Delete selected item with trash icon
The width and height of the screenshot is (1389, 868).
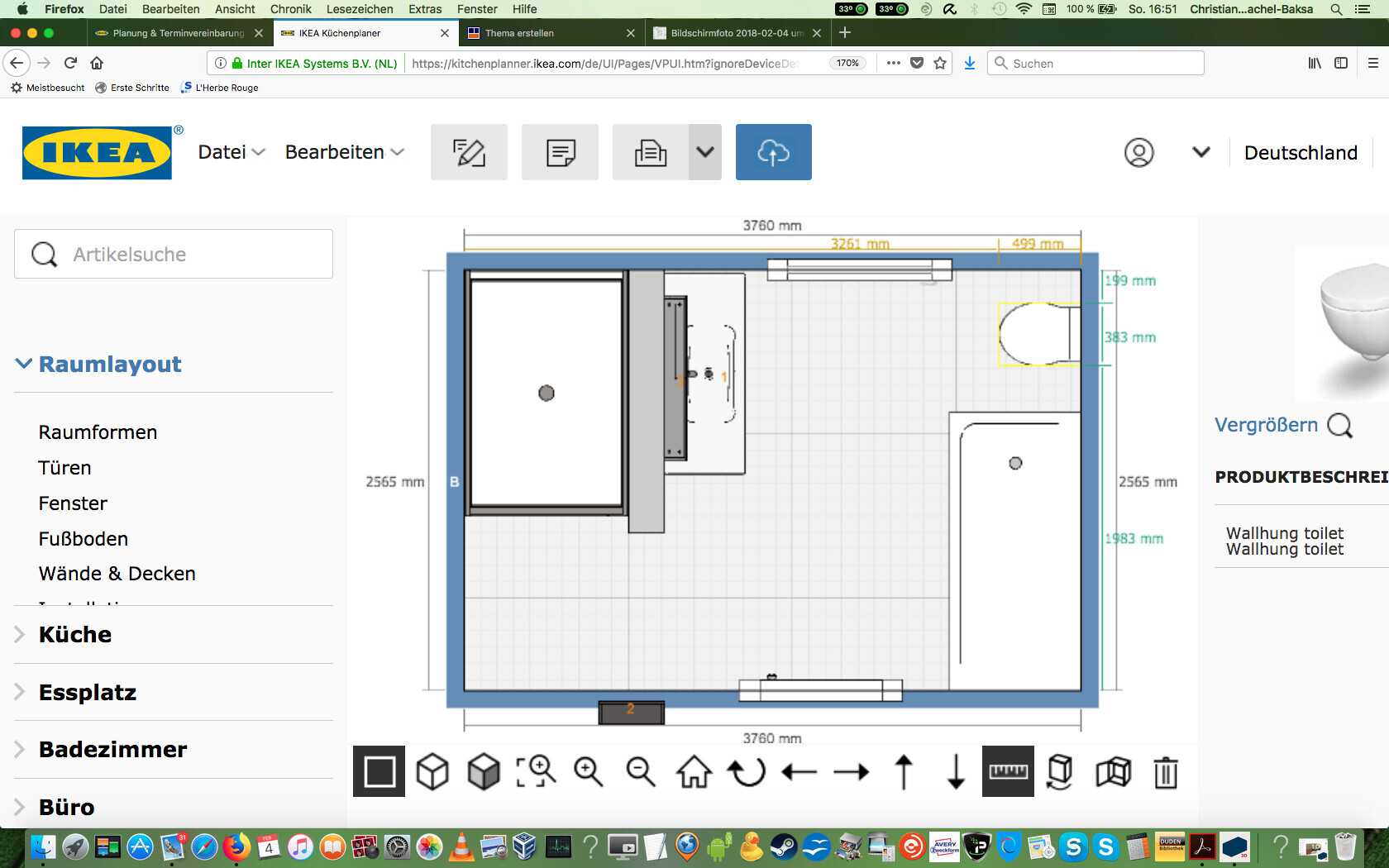[1166, 772]
